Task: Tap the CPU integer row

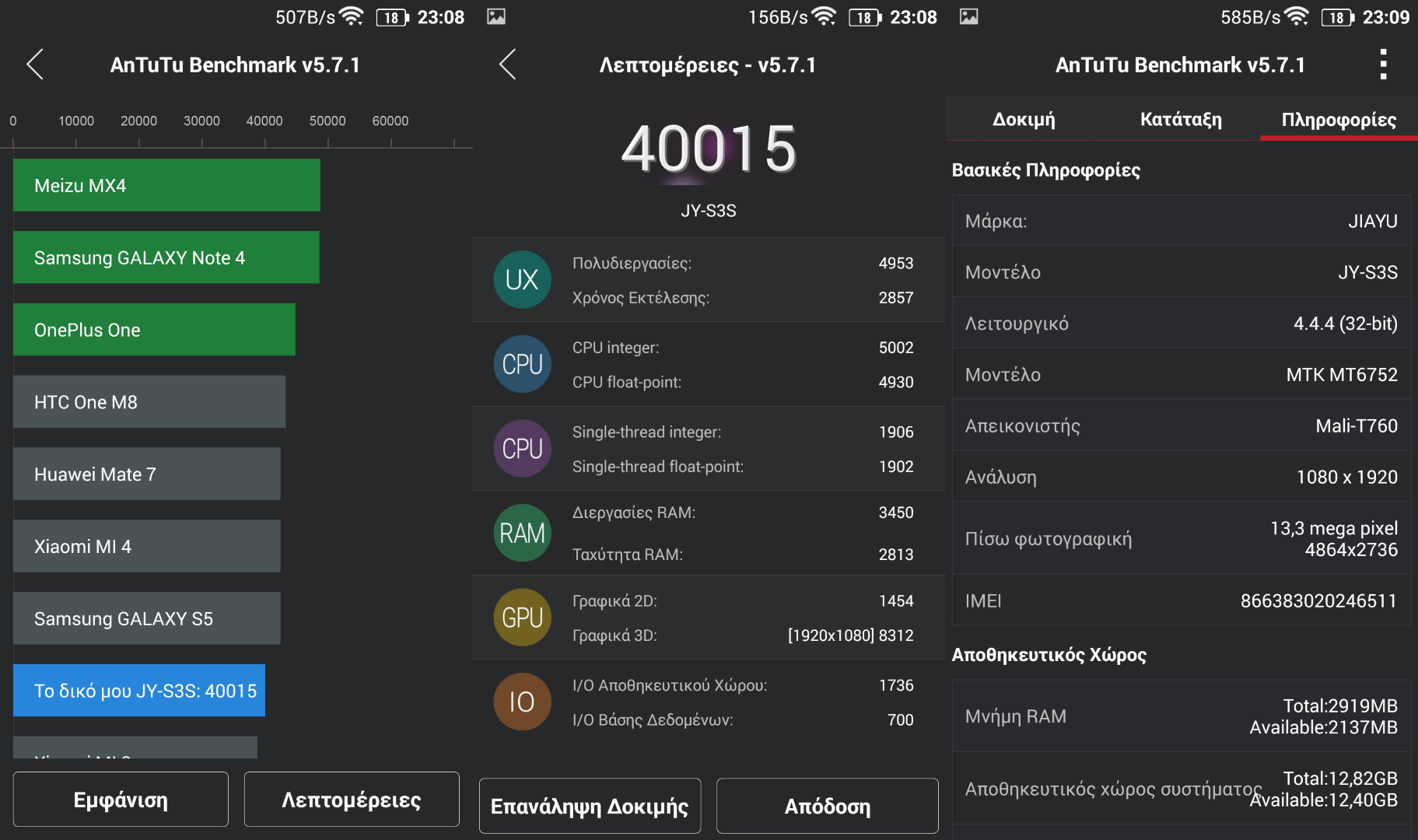Action: (743, 348)
